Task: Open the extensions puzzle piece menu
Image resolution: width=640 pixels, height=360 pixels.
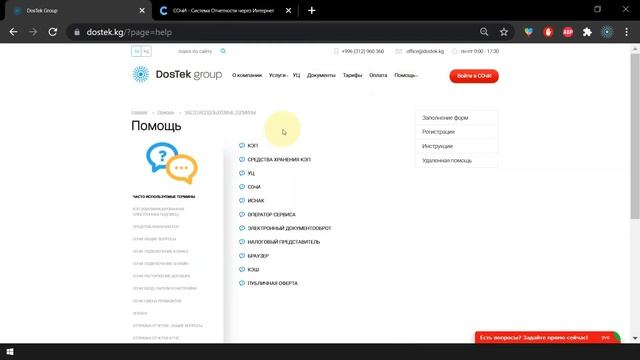Action: click(x=587, y=32)
